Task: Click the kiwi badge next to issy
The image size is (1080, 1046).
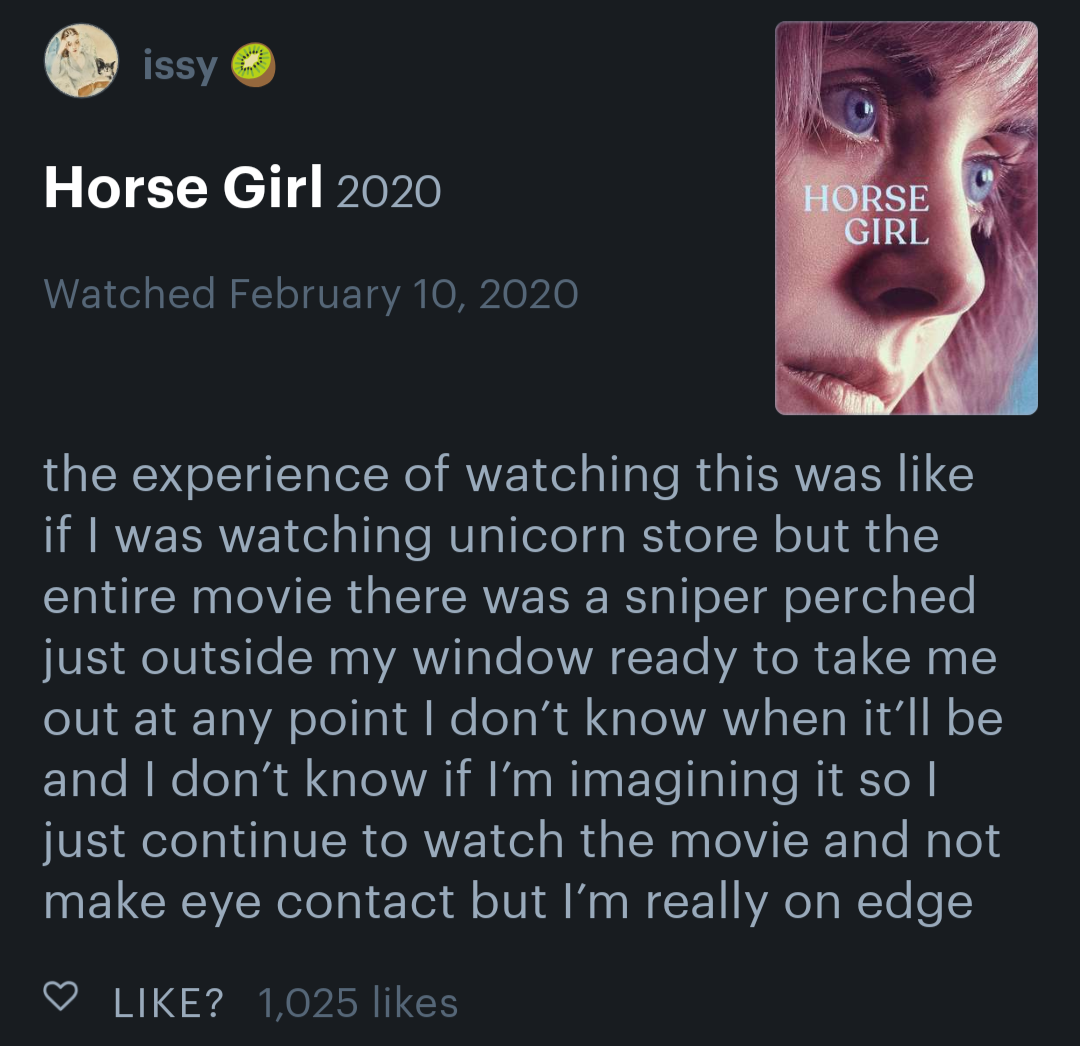Action: (x=253, y=67)
